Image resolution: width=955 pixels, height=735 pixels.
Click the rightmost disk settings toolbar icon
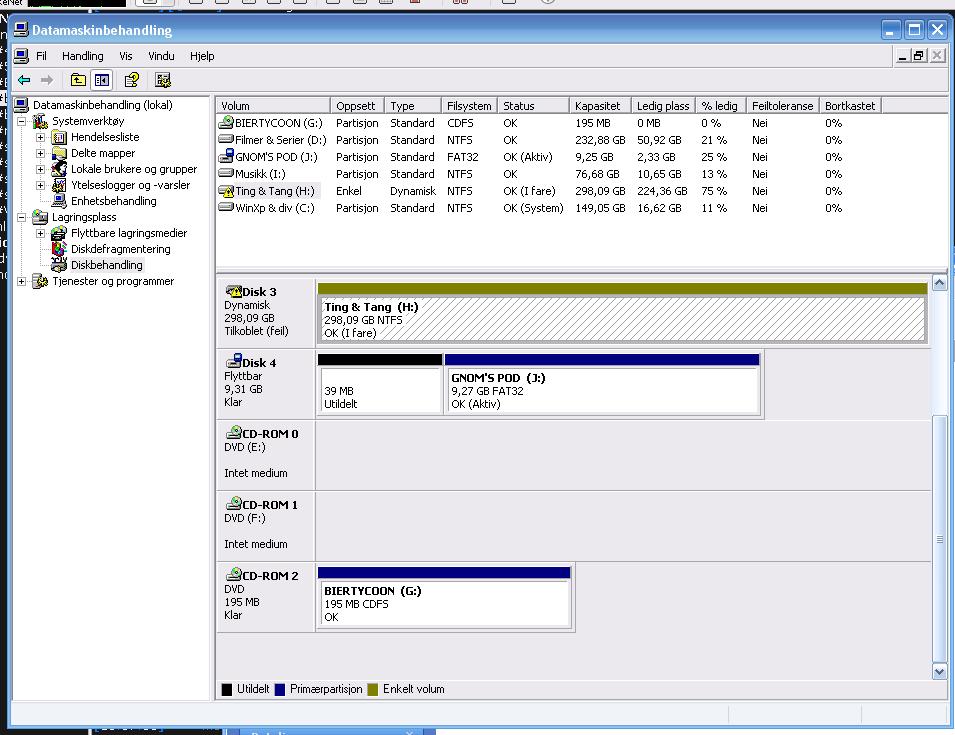[x=163, y=80]
